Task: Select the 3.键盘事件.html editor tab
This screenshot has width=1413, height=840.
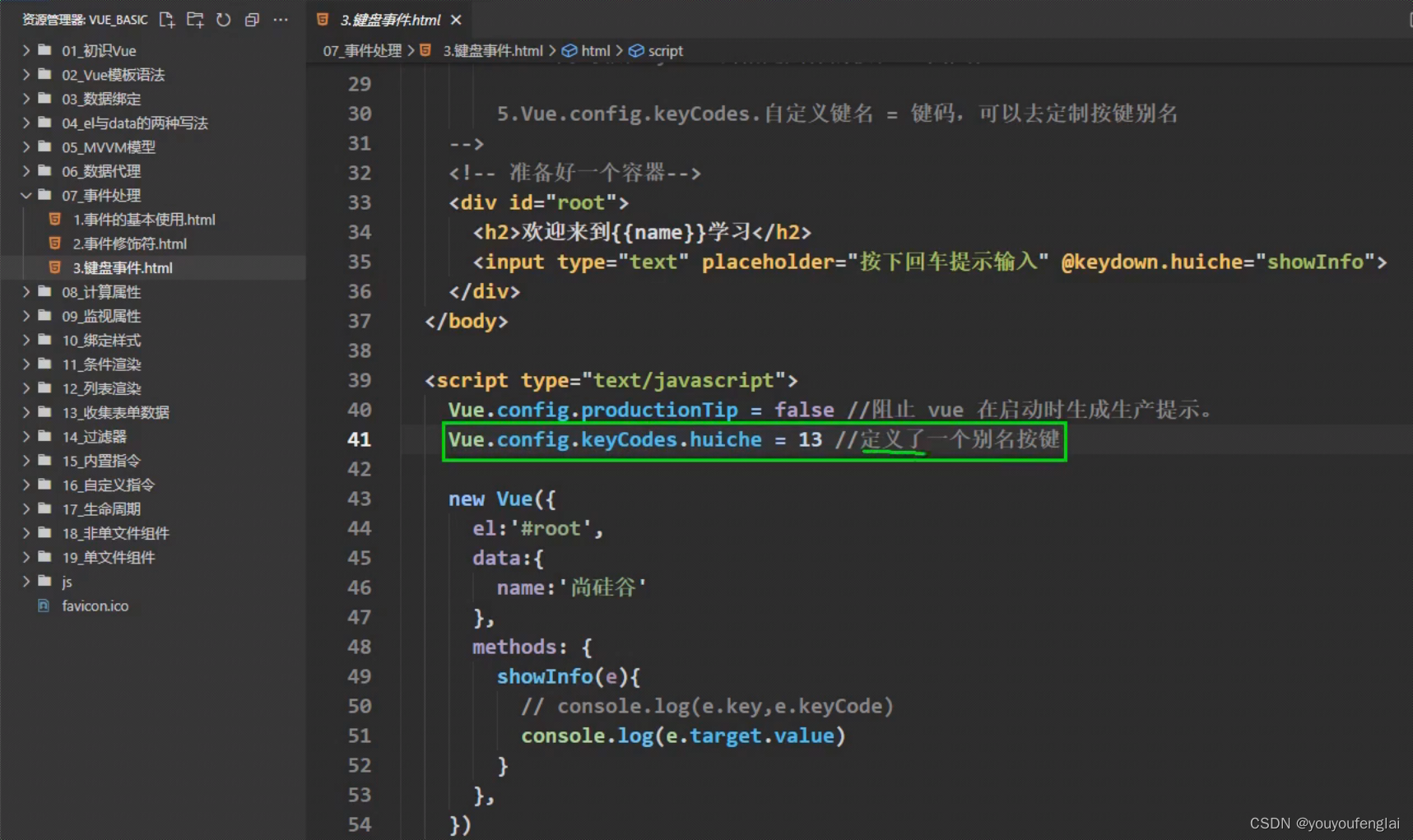Action: (390, 20)
